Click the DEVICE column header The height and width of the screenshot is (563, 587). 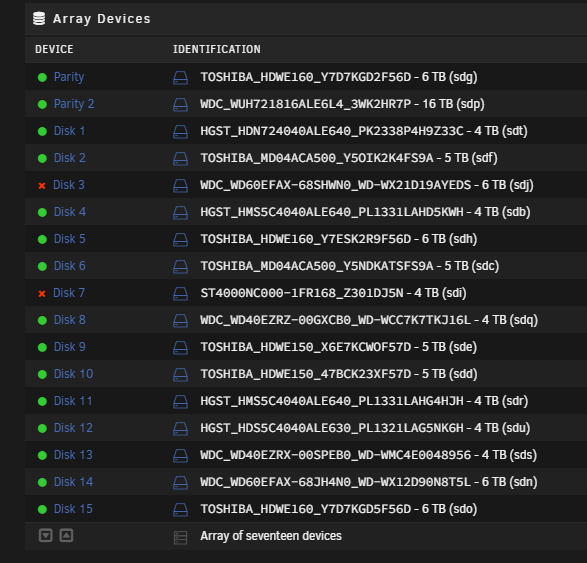click(x=54, y=49)
